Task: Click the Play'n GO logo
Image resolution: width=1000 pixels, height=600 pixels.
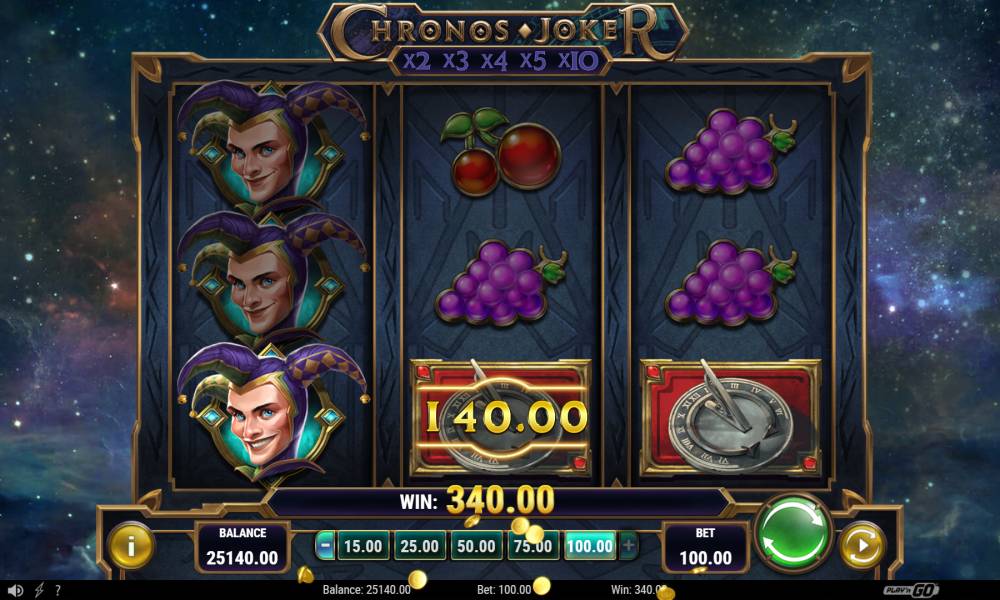Action: [911, 590]
